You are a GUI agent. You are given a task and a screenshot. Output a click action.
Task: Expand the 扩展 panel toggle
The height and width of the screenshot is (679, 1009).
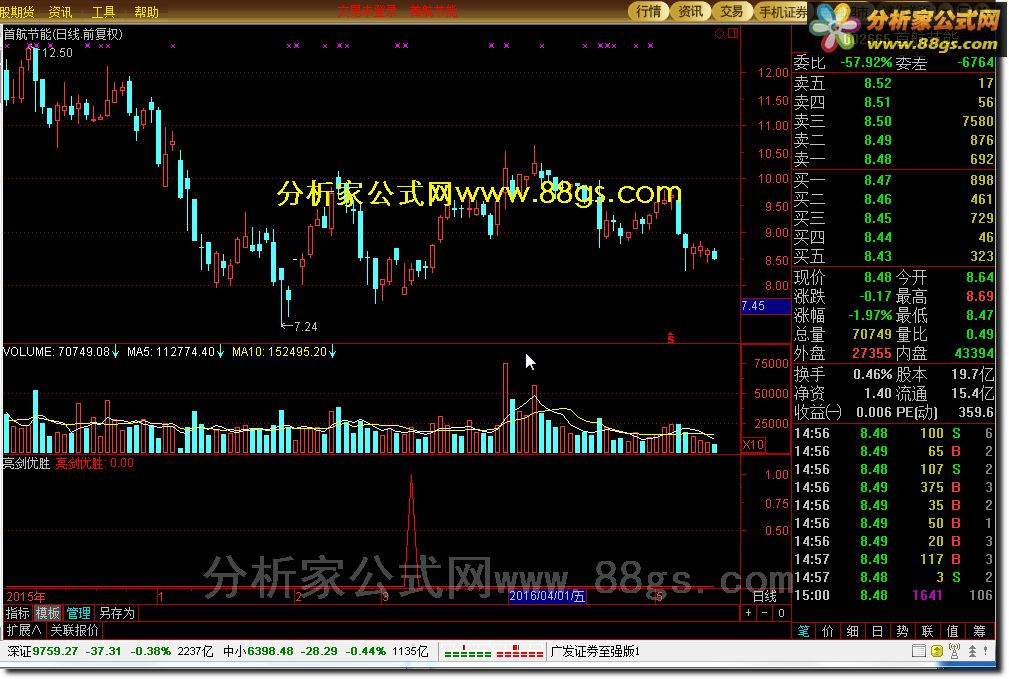[x=24, y=629]
